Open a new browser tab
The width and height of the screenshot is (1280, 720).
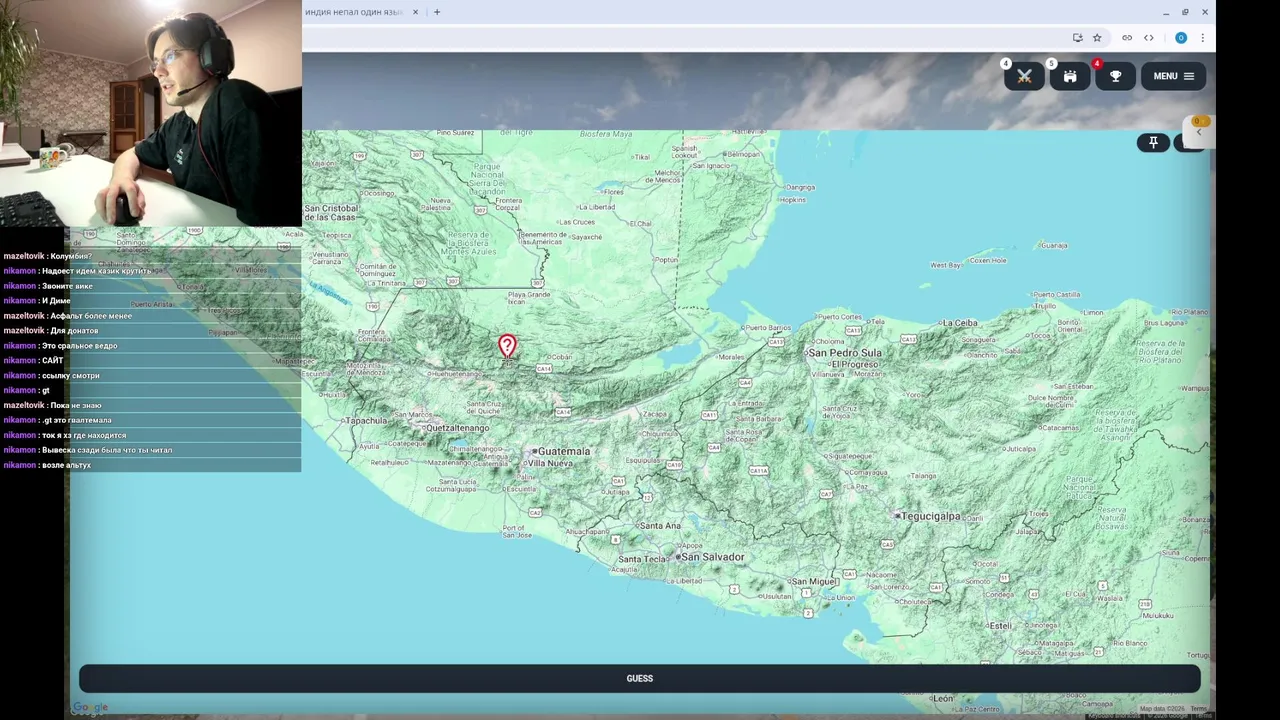tap(437, 12)
